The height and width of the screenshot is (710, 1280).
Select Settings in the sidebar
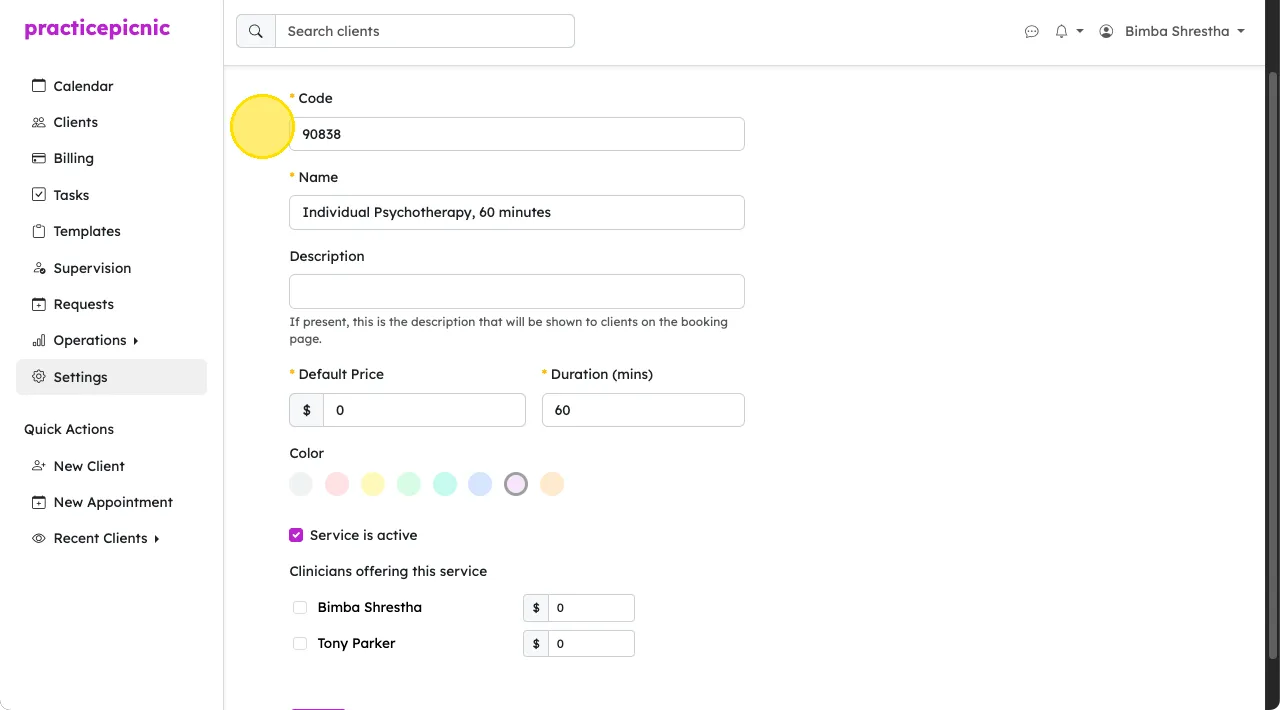(111, 377)
